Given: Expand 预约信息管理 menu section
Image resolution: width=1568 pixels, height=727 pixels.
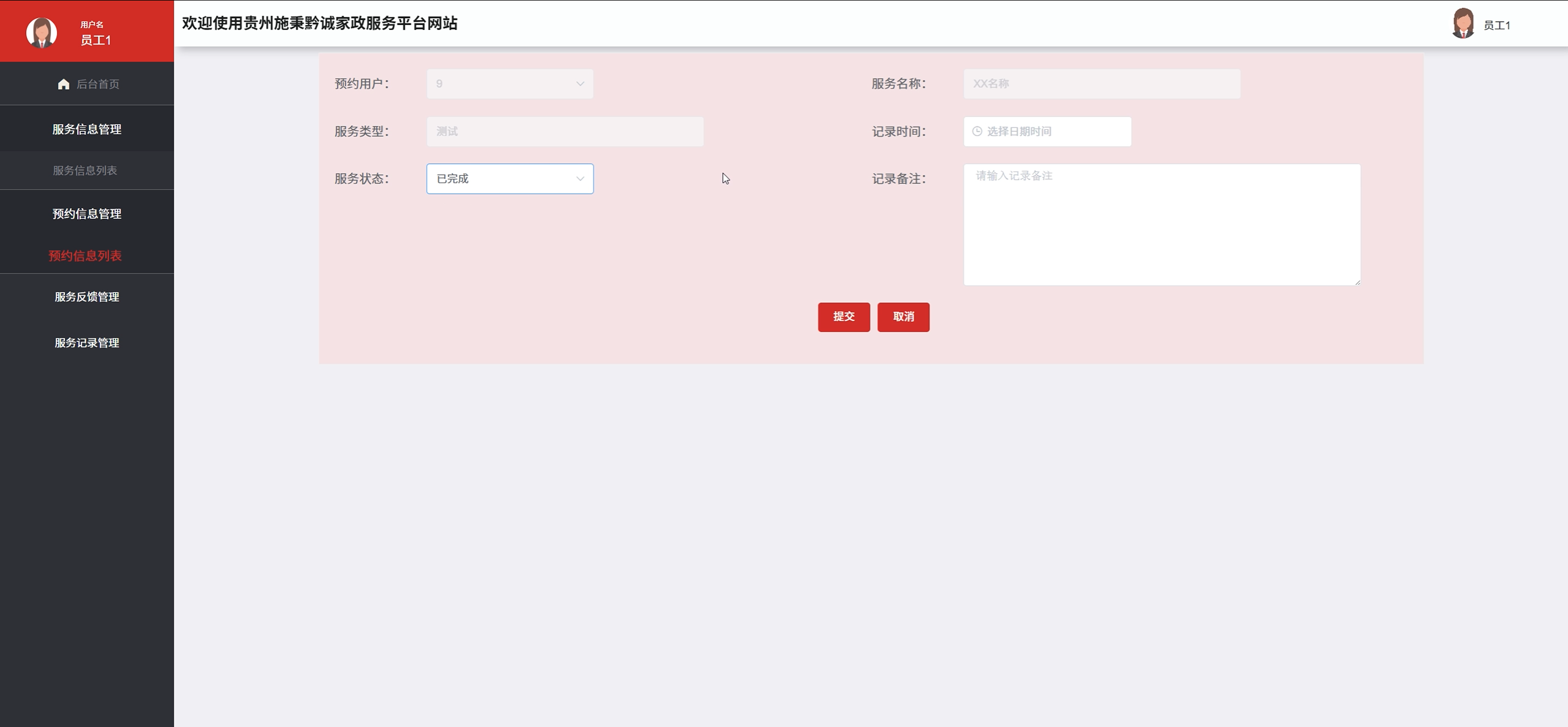Looking at the screenshot, I should (87, 213).
